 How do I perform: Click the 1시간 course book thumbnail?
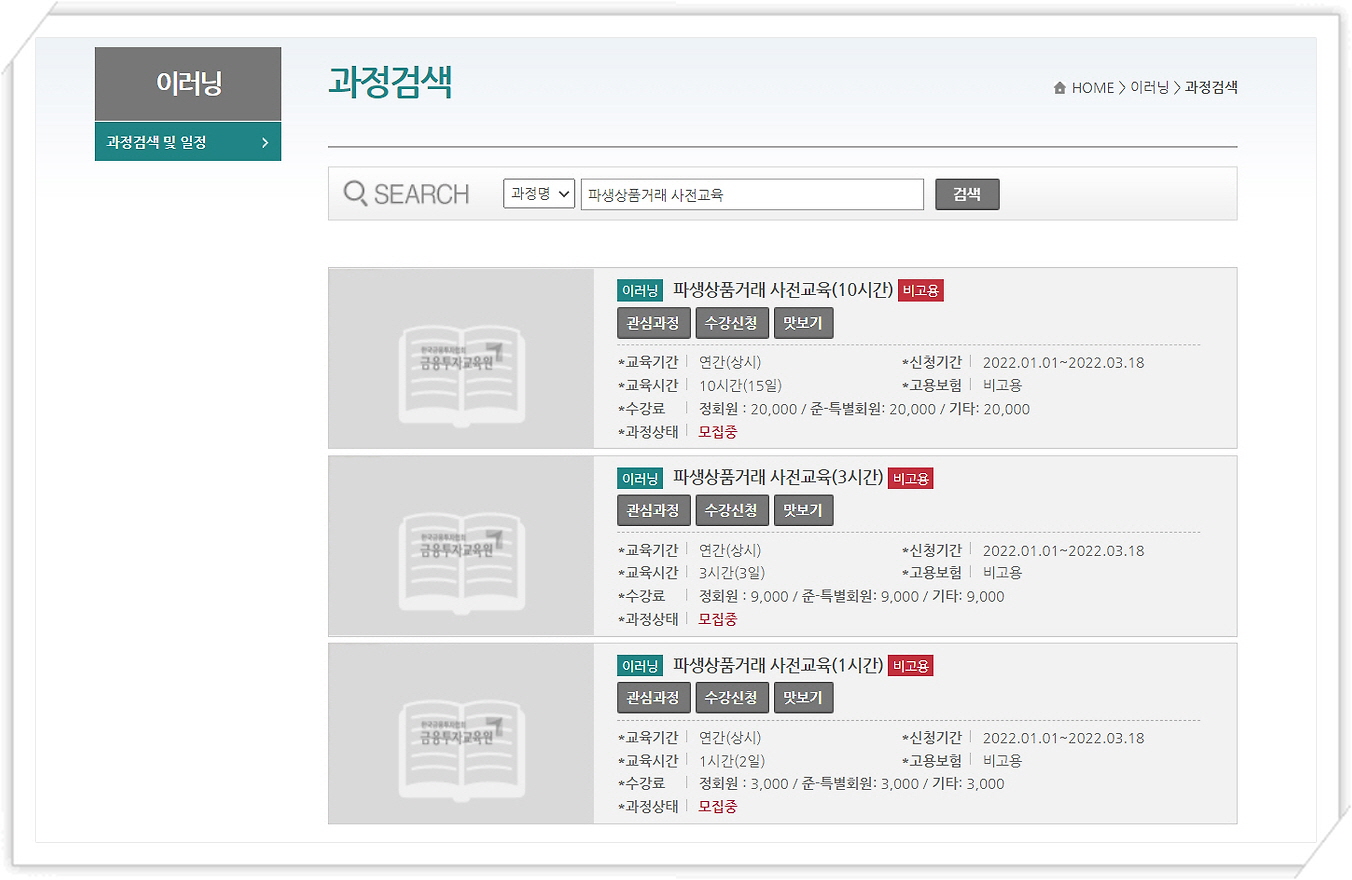coord(461,734)
